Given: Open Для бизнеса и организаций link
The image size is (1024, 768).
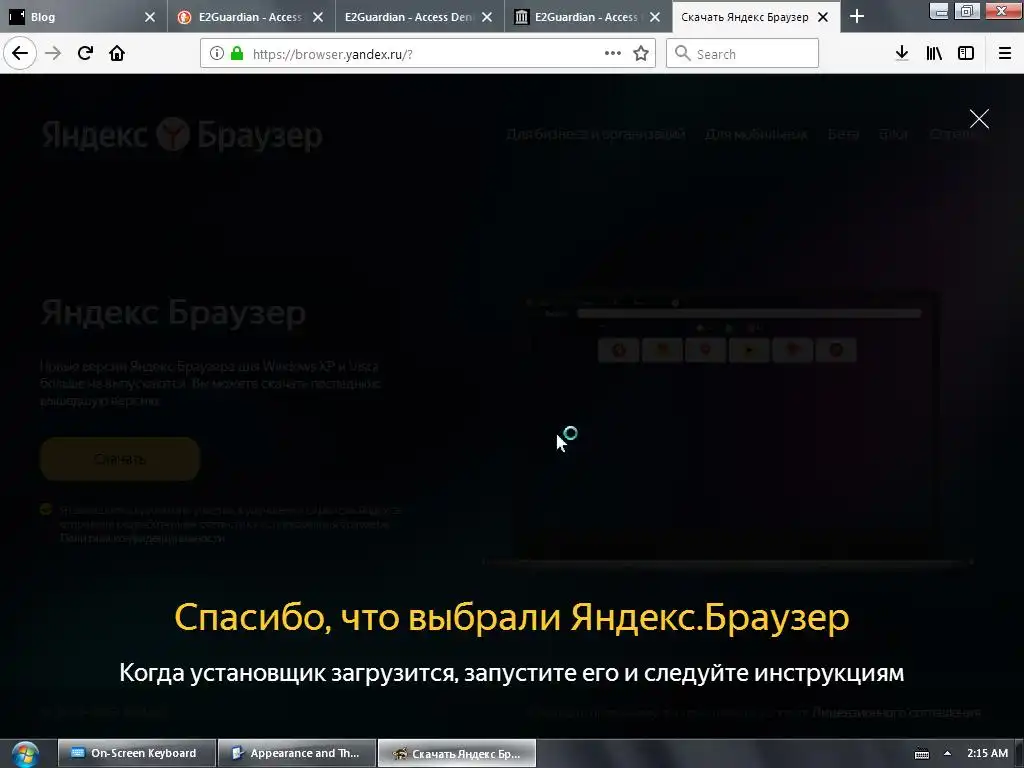Looking at the screenshot, I should click(596, 134).
